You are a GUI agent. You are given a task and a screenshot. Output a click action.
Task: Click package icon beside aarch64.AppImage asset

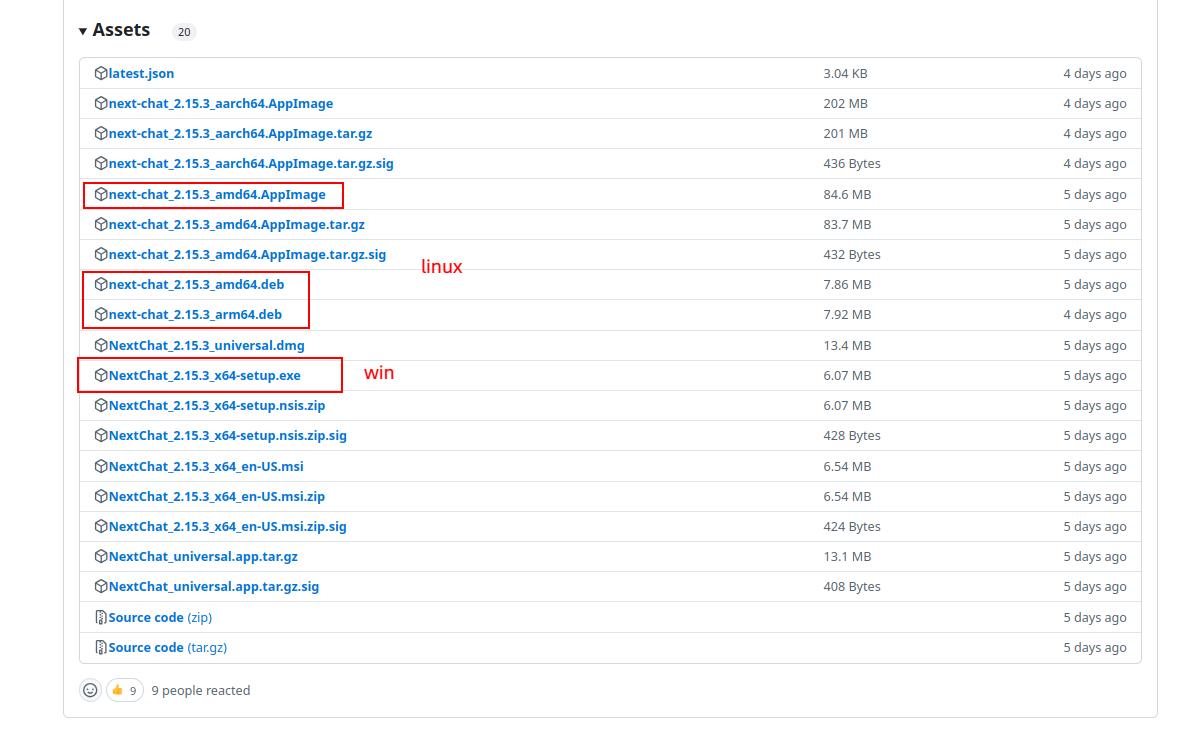coord(101,103)
